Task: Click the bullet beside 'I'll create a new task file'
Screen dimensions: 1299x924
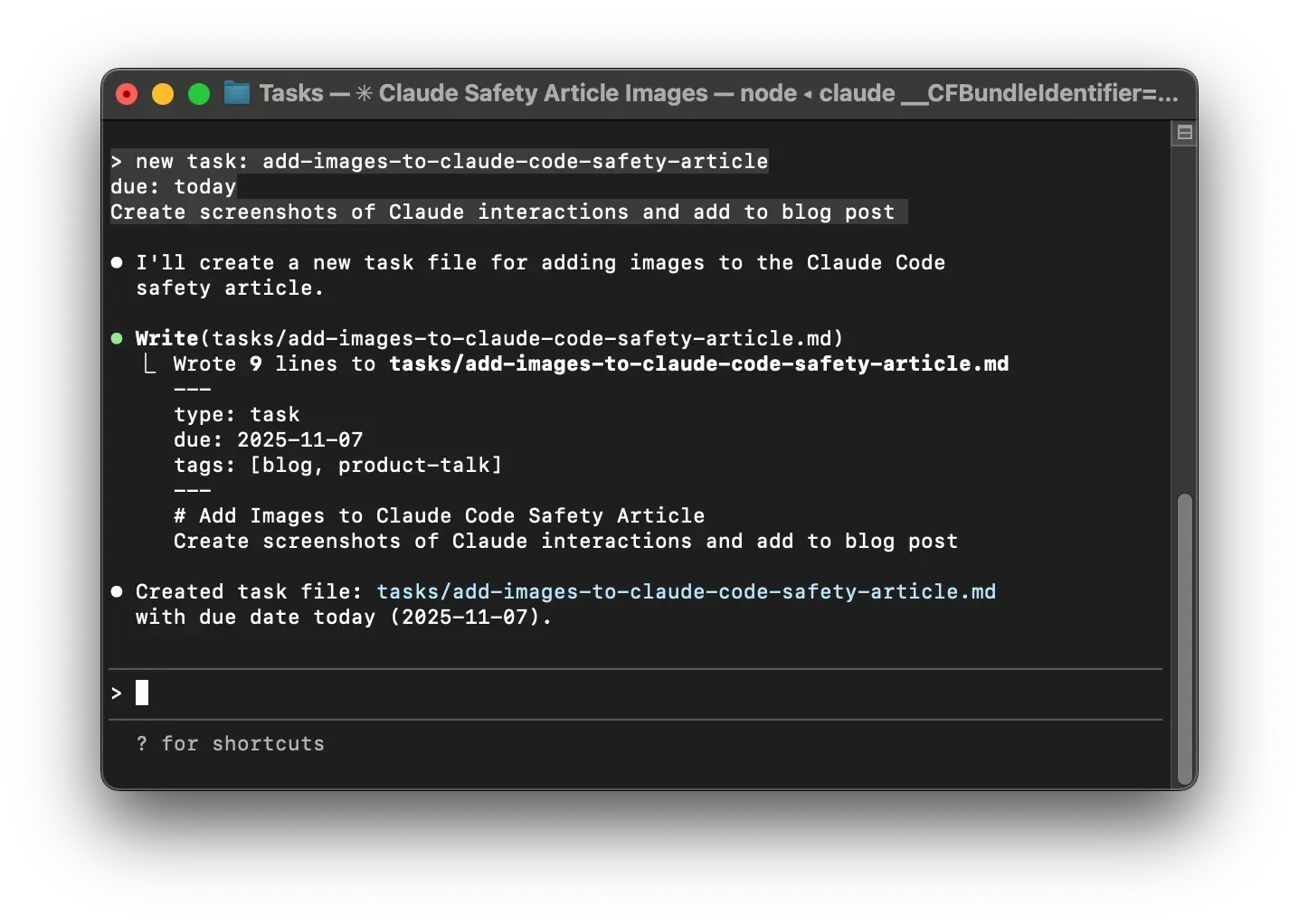Action: (x=117, y=262)
